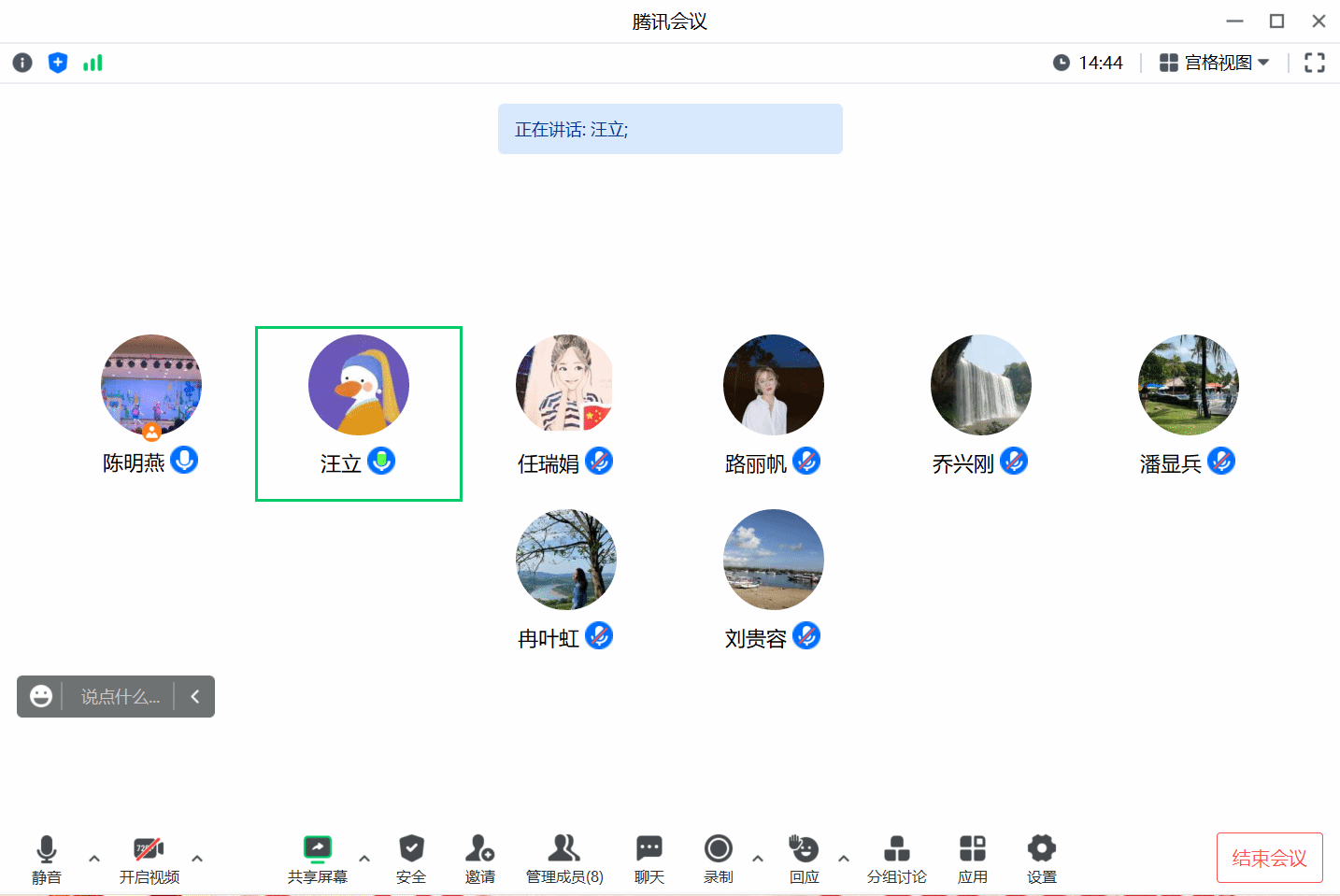This screenshot has width=1340, height=896.
Task: Open Breakout Rooms (分组讨论)
Action: pyautogui.click(x=896, y=859)
